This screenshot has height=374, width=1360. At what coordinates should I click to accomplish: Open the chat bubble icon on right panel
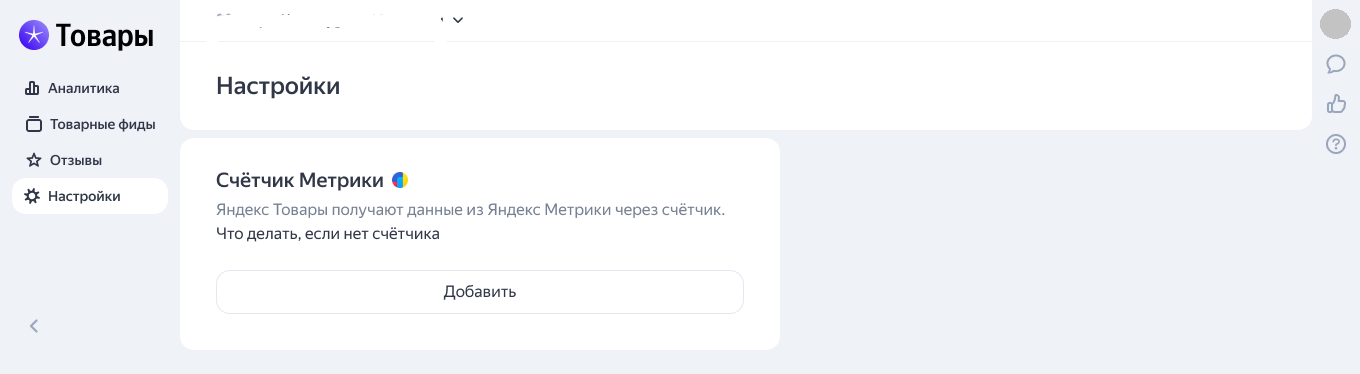(x=1336, y=64)
